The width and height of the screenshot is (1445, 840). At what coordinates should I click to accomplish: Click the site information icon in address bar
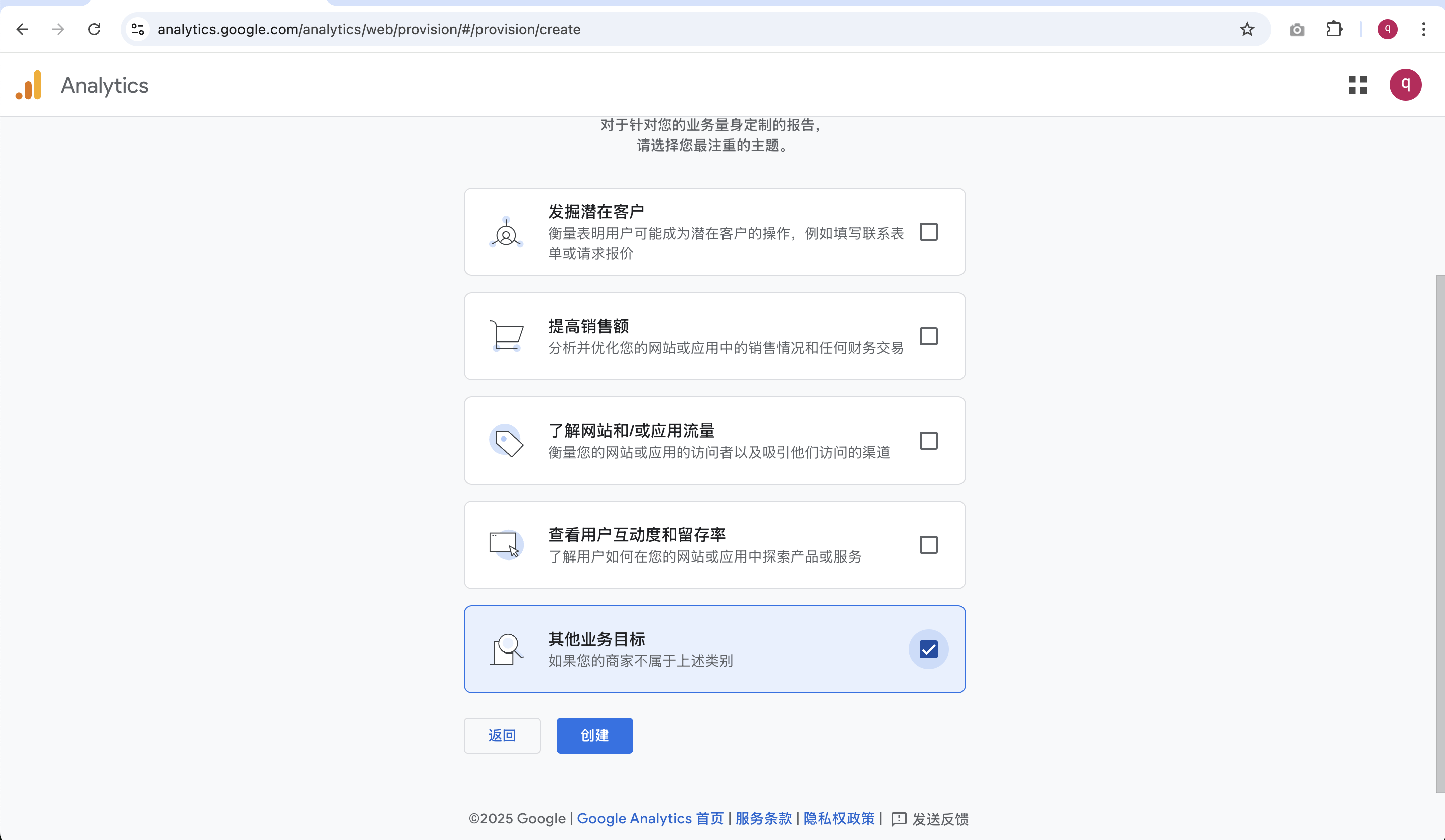point(138,29)
